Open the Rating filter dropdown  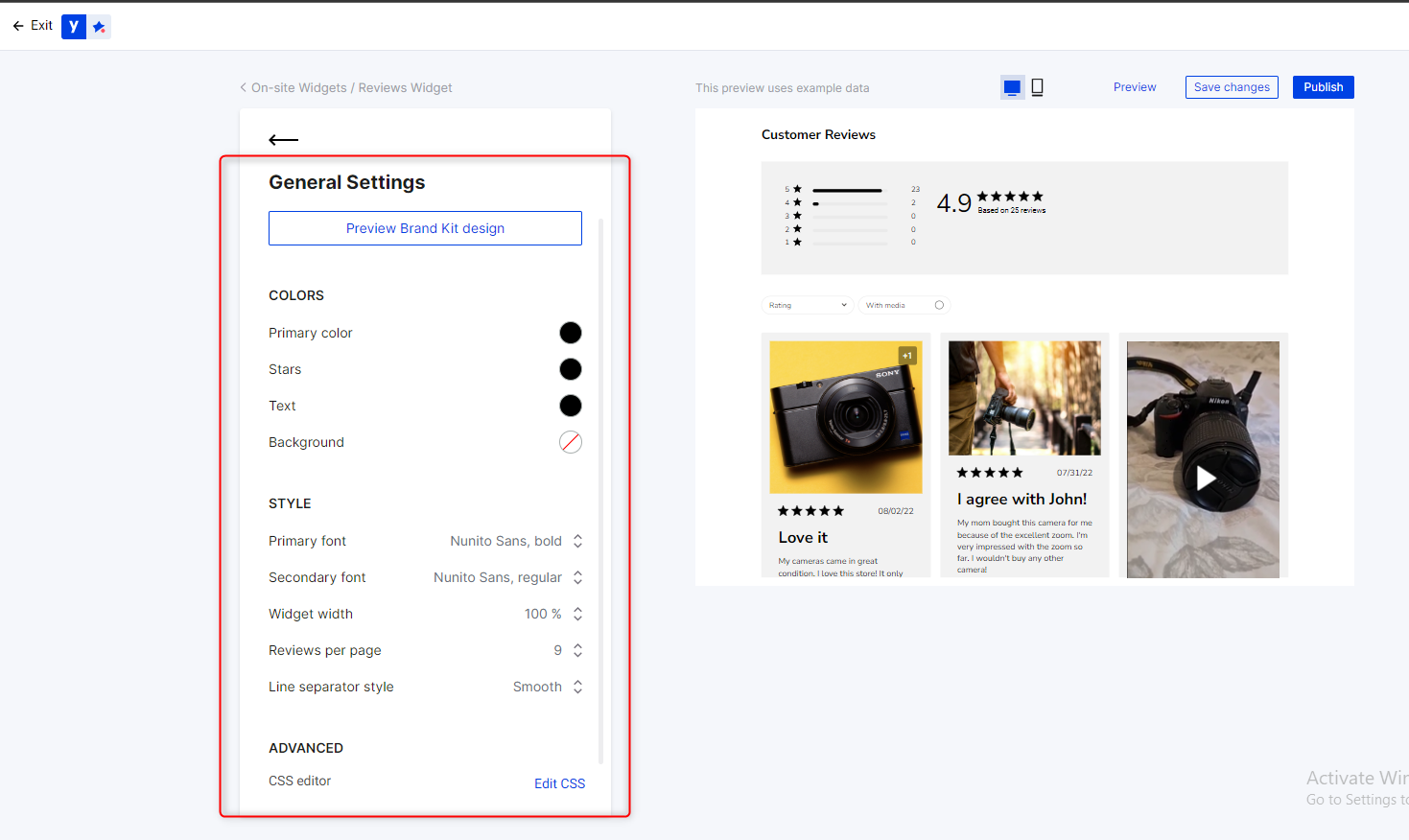tap(808, 305)
